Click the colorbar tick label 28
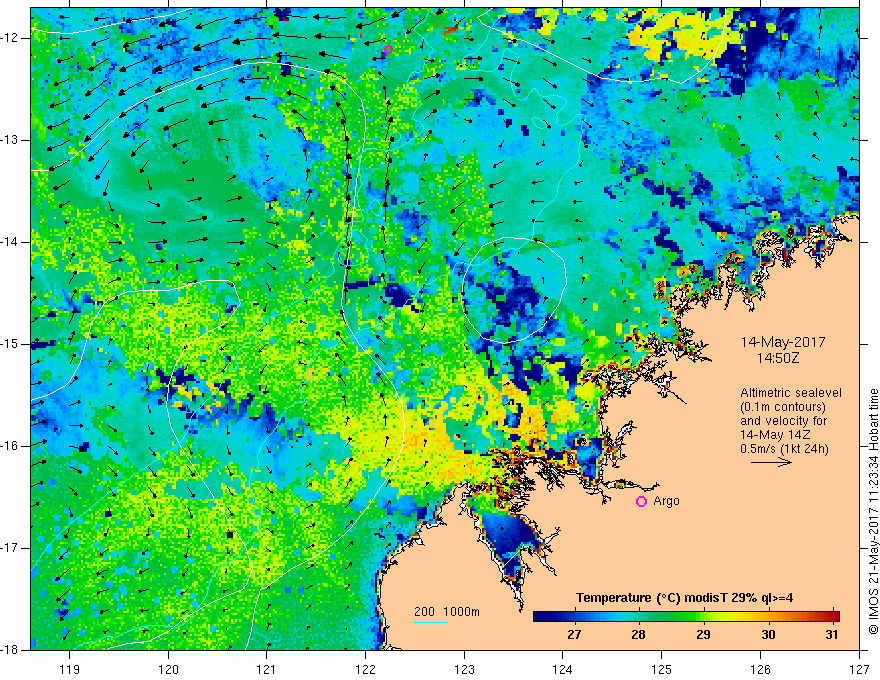The image size is (880, 680). pyautogui.click(x=638, y=635)
